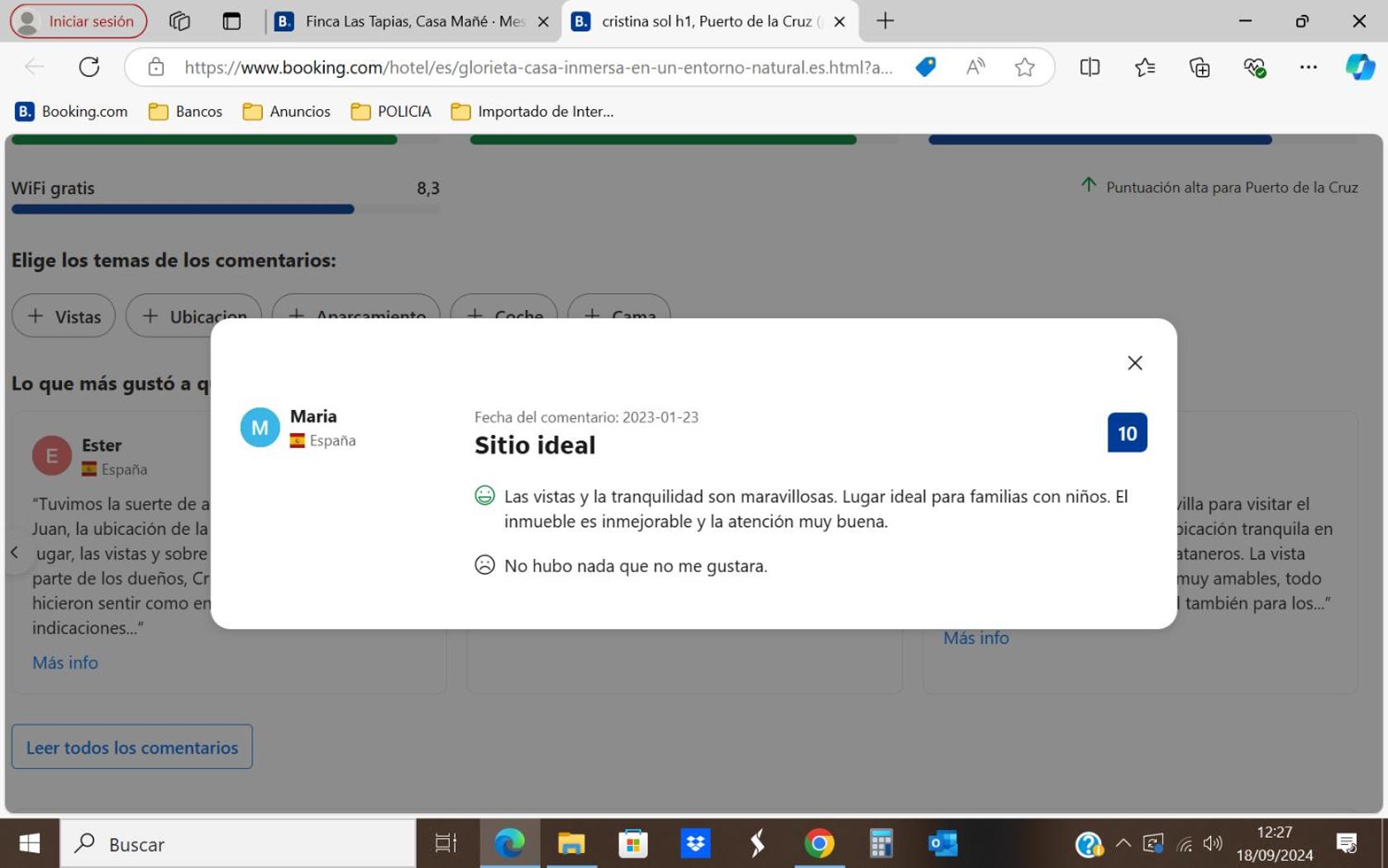This screenshot has height=868, width=1388.
Task: Close the Finca Las Tapias tab
Action: pos(543,21)
